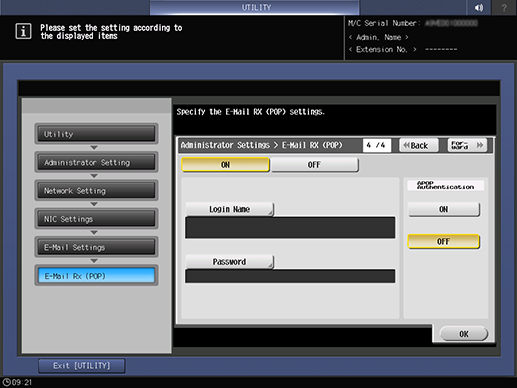517x388 pixels.
Task: Click the 'Specify the E-Mail RX (POP) settings' message
Action: (x=250, y=112)
